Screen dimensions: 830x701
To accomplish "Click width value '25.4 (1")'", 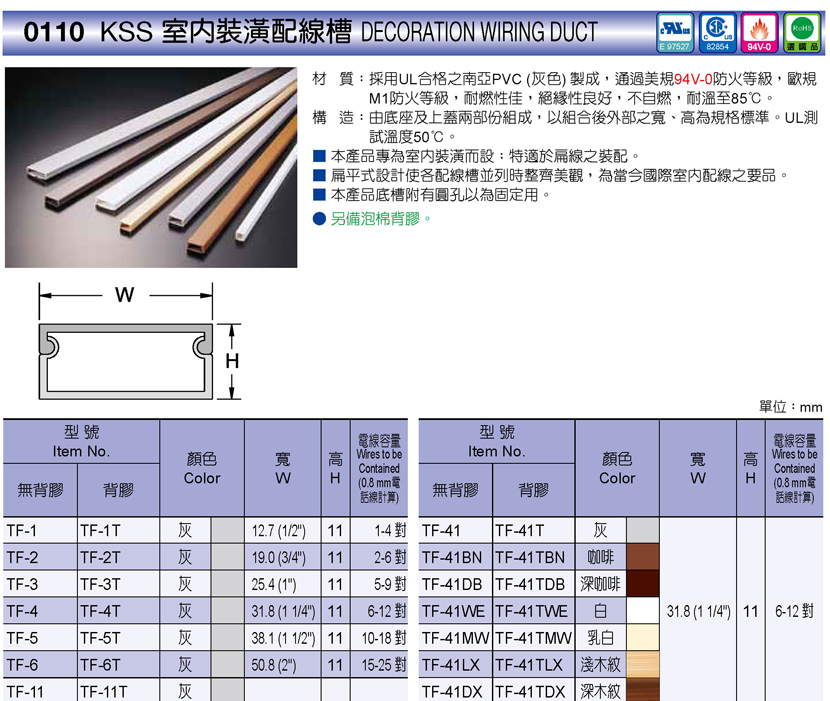I will point(274,584).
